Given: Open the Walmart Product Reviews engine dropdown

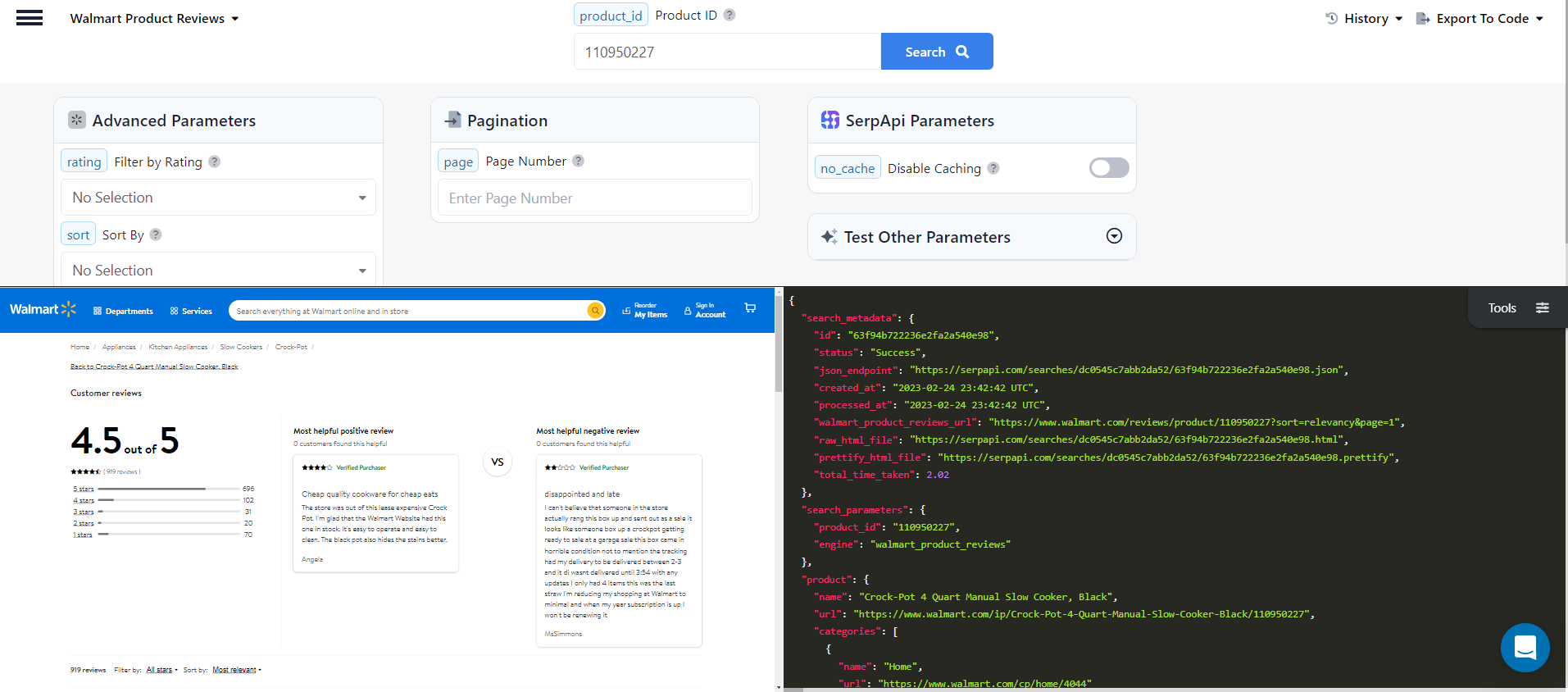Looking at the screenshot, I should [x=154, y=18].
